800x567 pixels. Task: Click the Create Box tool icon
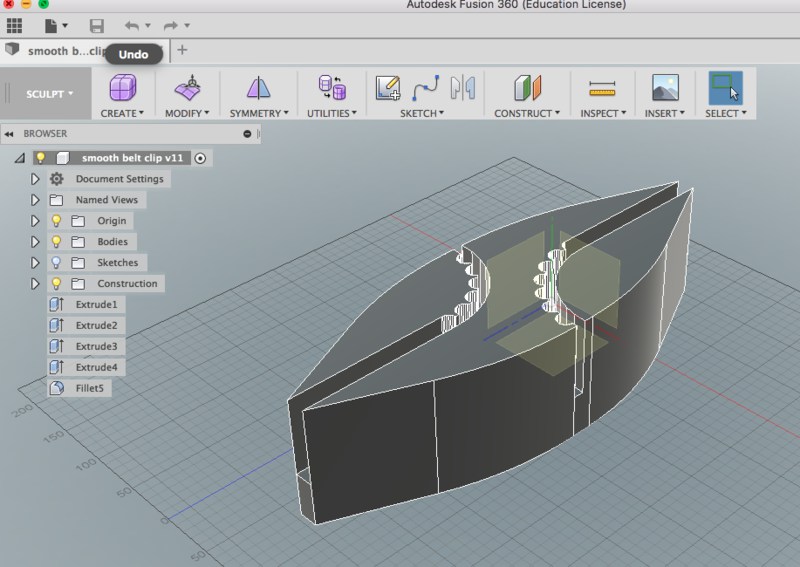123,88
